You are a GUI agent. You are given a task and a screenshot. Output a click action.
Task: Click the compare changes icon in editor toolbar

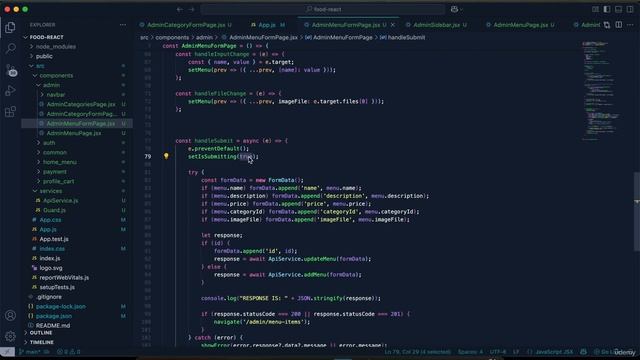click(607, 25)
